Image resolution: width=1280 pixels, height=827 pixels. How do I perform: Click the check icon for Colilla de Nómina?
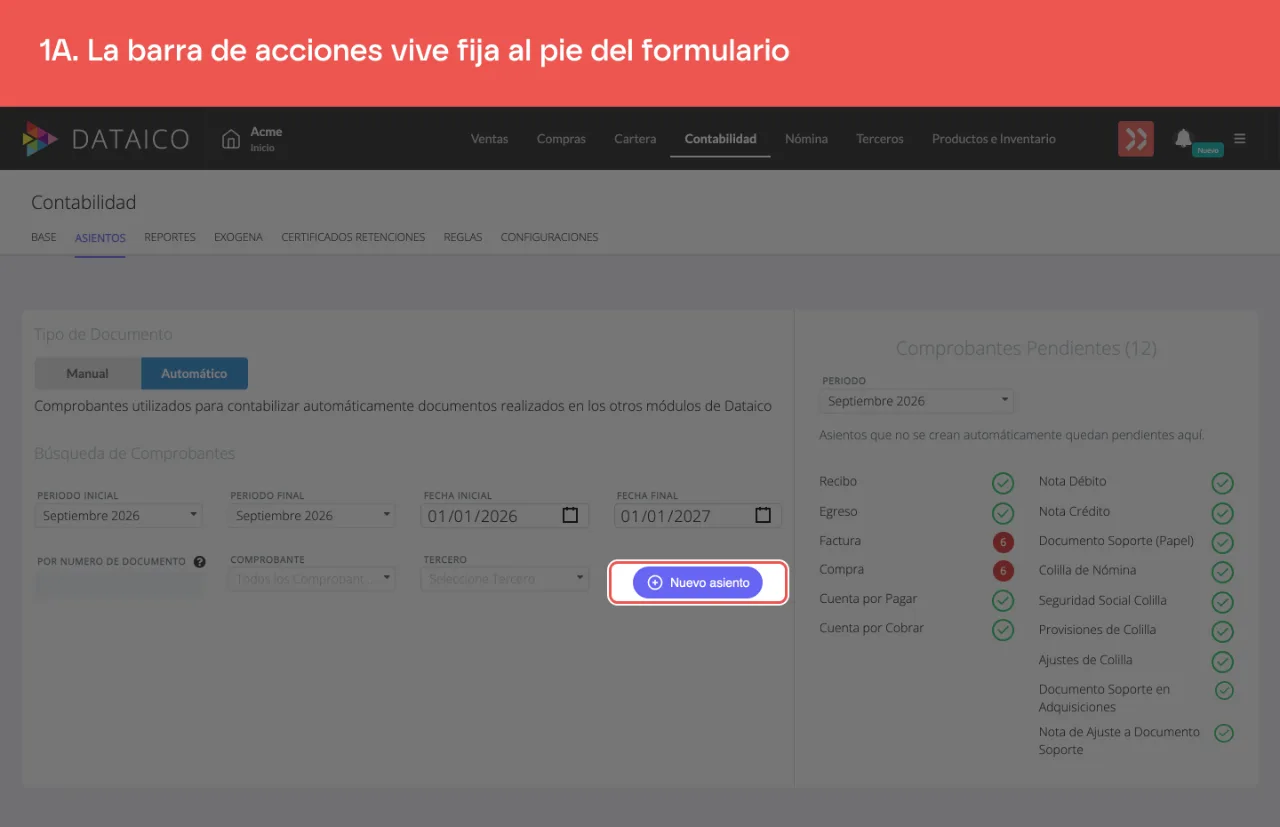point(1222,572)
